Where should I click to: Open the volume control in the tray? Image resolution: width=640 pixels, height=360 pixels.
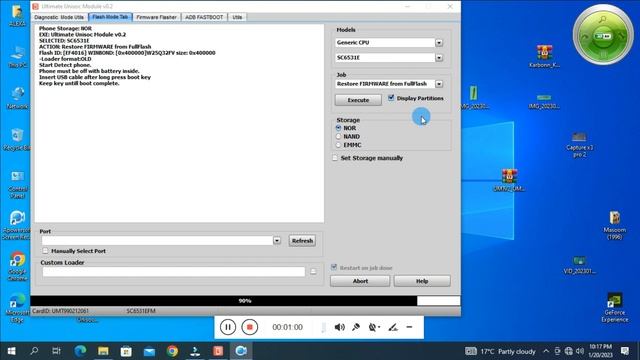(x=580, y=351)
